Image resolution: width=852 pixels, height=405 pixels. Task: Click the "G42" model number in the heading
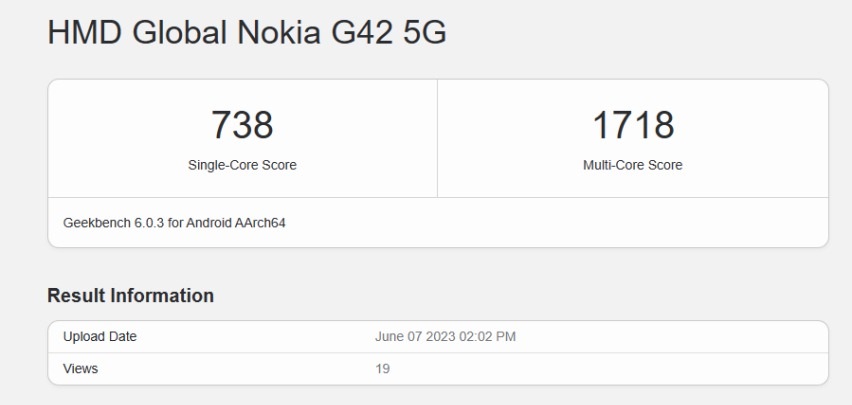[x=362, y=33]
